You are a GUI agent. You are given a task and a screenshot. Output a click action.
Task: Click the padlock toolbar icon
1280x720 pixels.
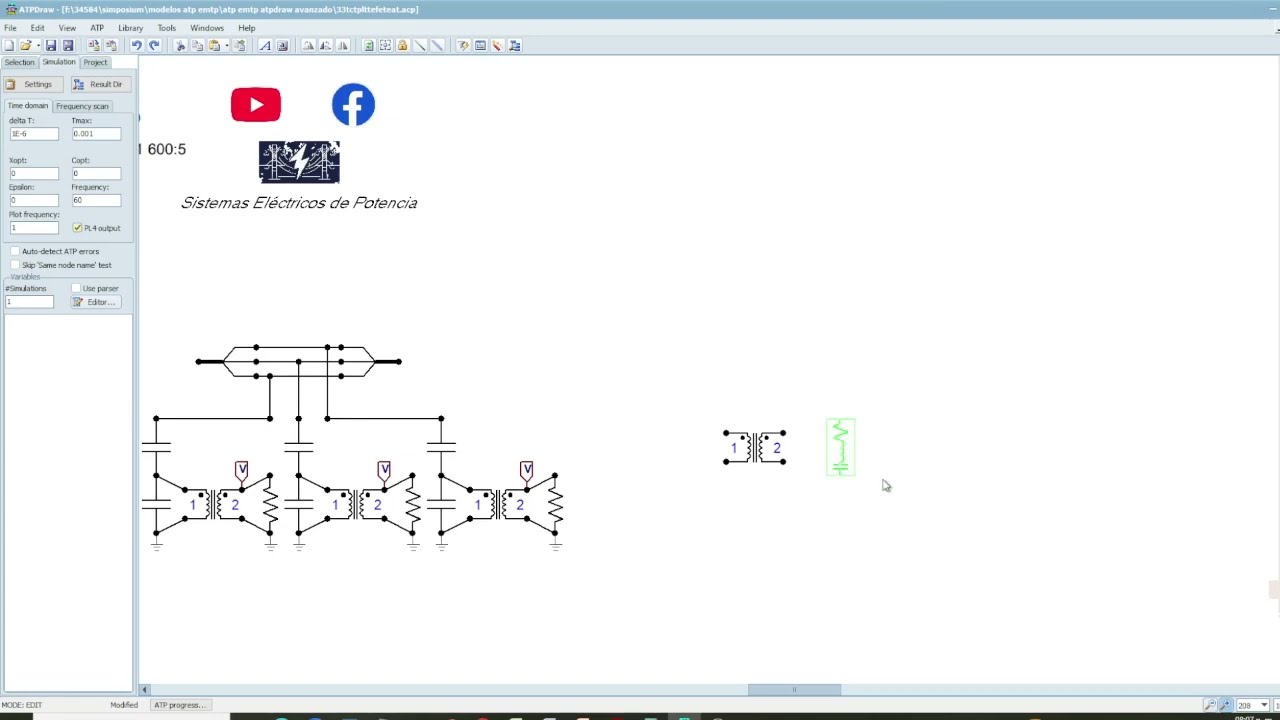click(x=402, y=45)
